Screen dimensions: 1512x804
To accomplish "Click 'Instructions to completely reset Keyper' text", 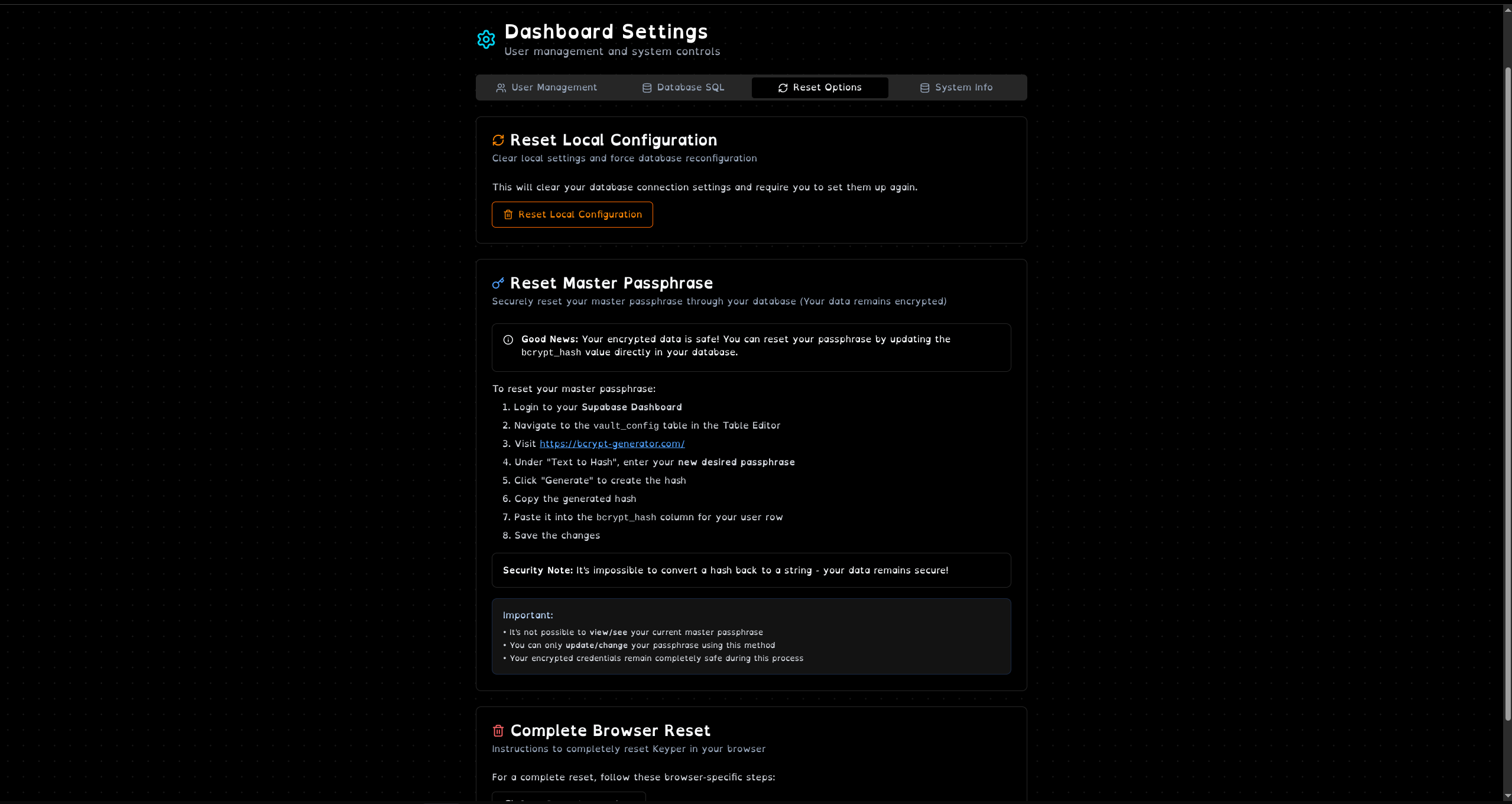I will pos(628,748).
